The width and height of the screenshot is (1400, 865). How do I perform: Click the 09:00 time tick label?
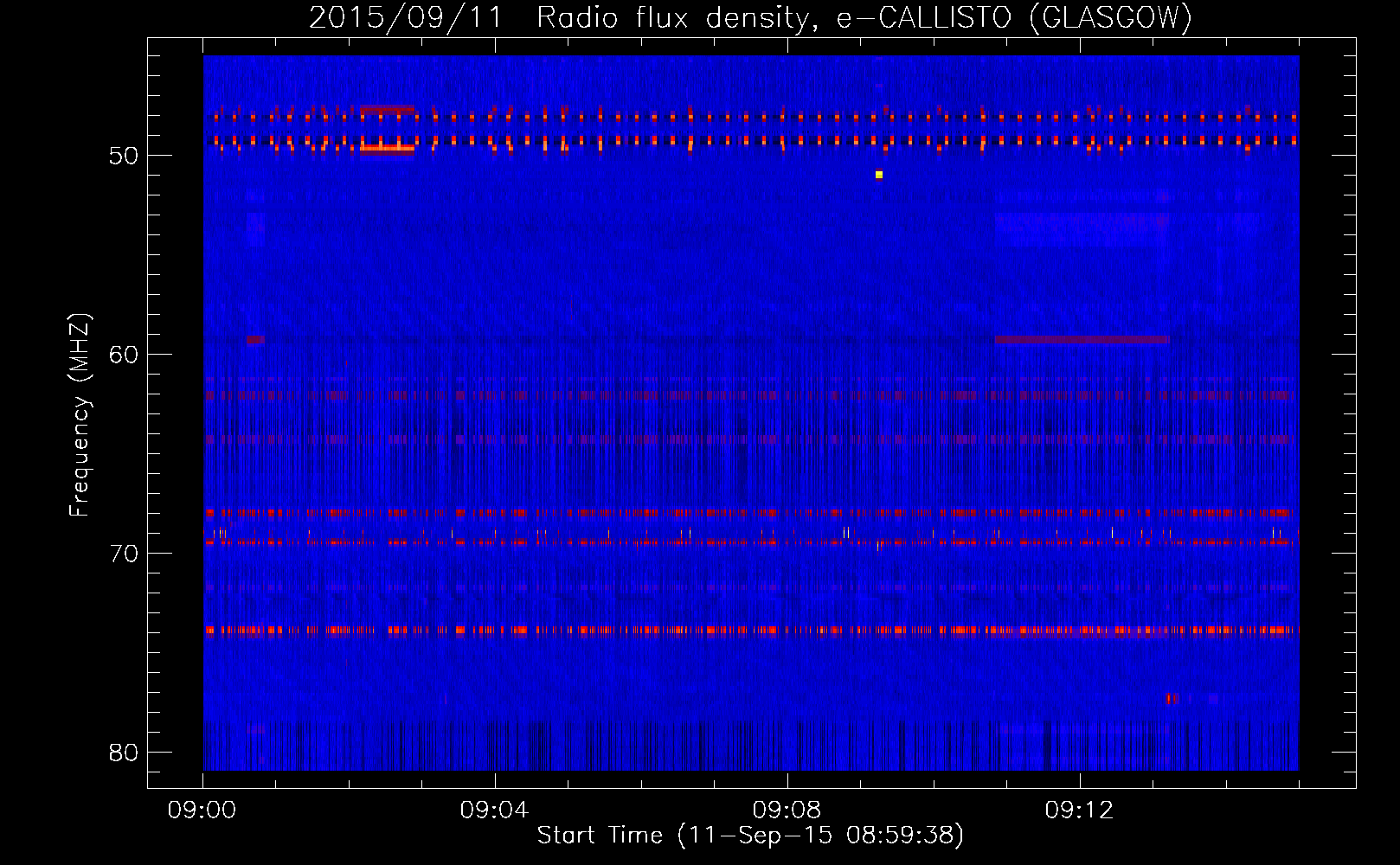tap(202, 811)
